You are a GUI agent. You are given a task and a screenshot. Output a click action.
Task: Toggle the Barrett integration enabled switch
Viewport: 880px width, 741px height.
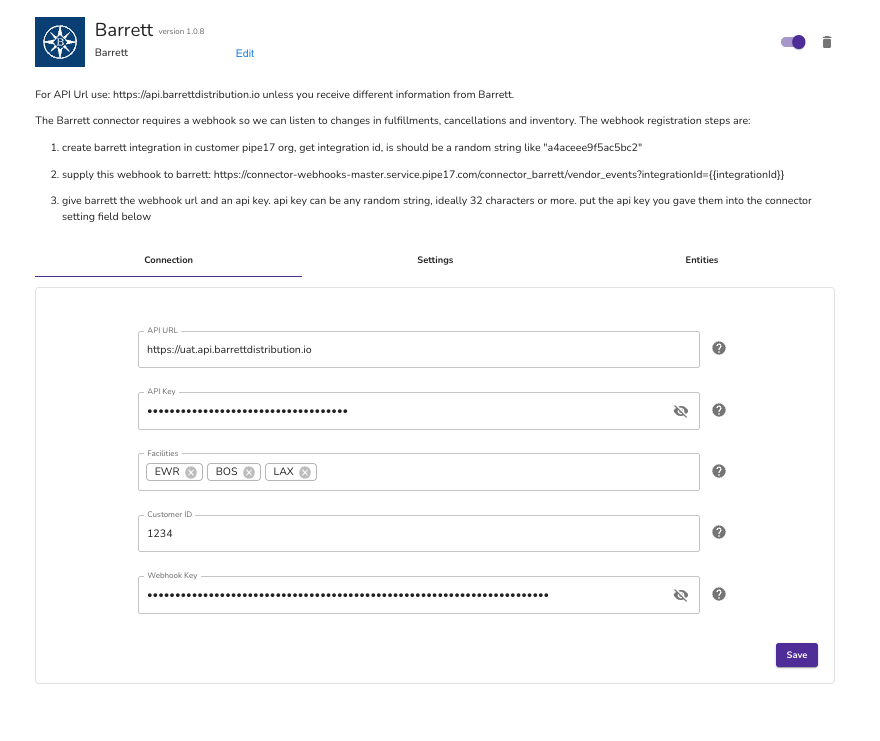click(x=793, y=42)
